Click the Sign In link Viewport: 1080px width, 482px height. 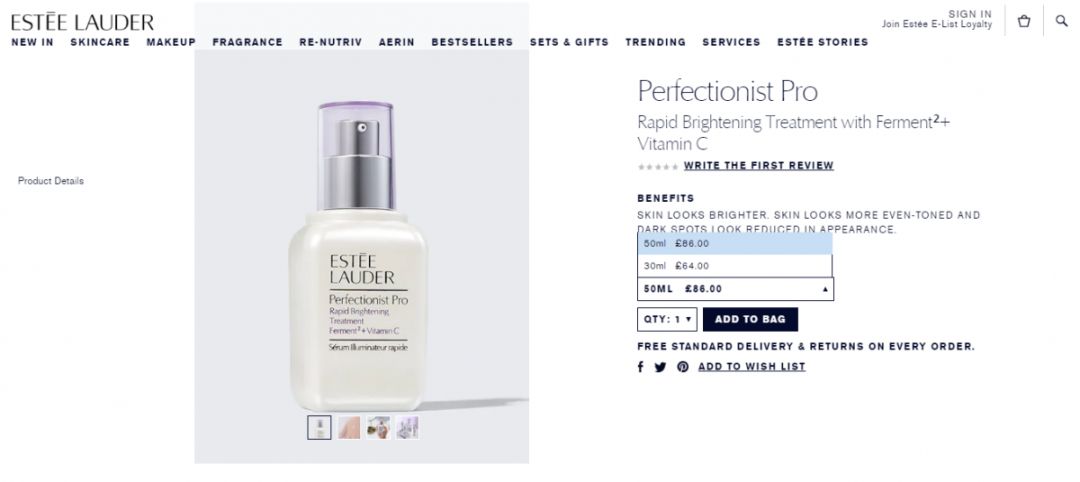point(970,14)
